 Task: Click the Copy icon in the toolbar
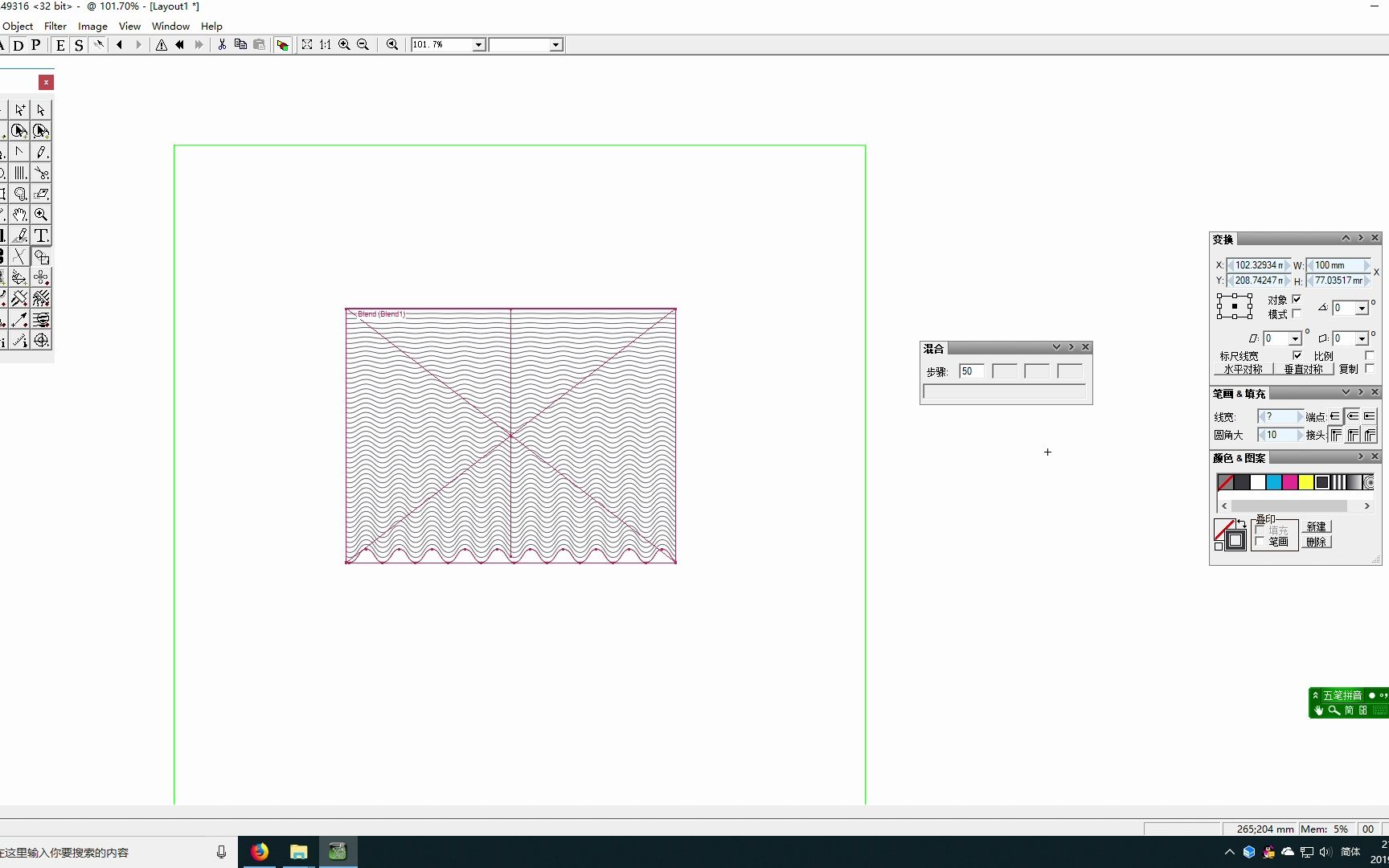click(x=240, y=45)
